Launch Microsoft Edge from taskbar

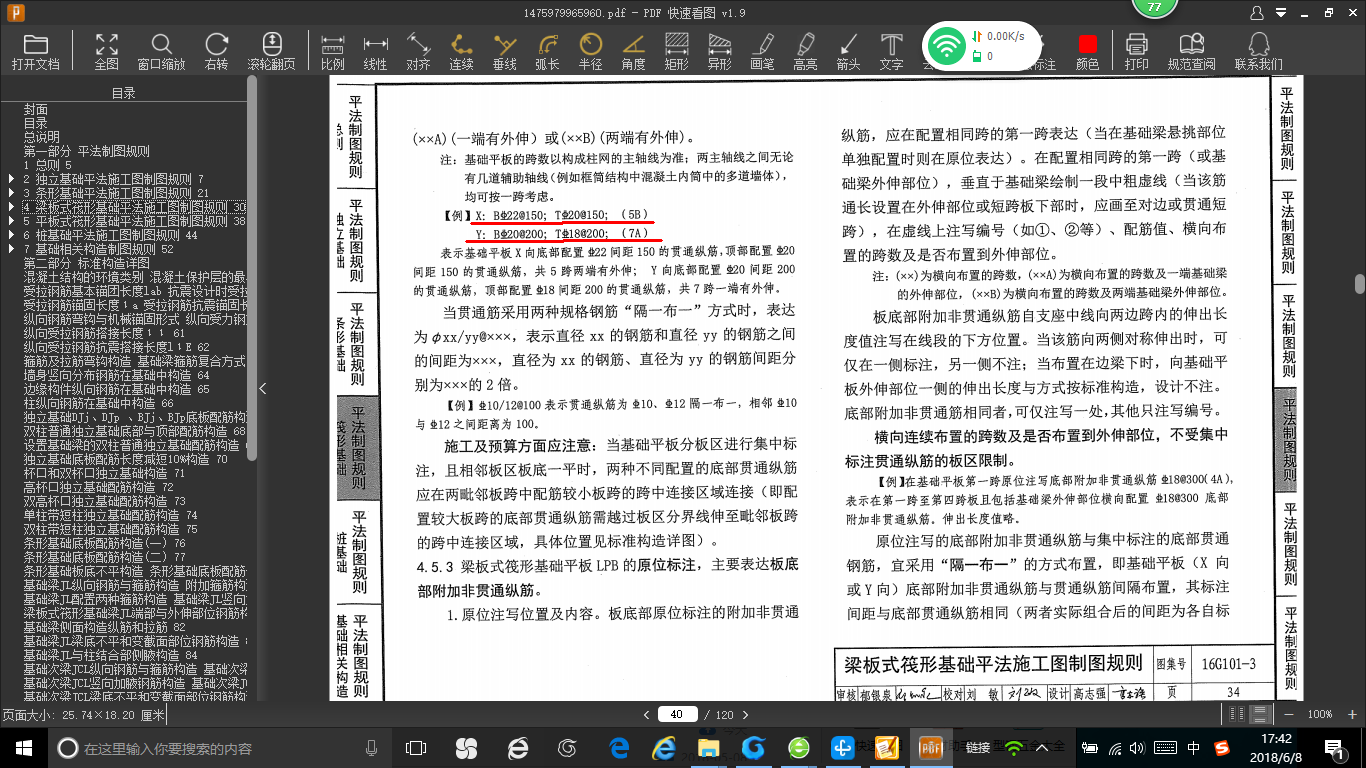(x=619, y=747)
